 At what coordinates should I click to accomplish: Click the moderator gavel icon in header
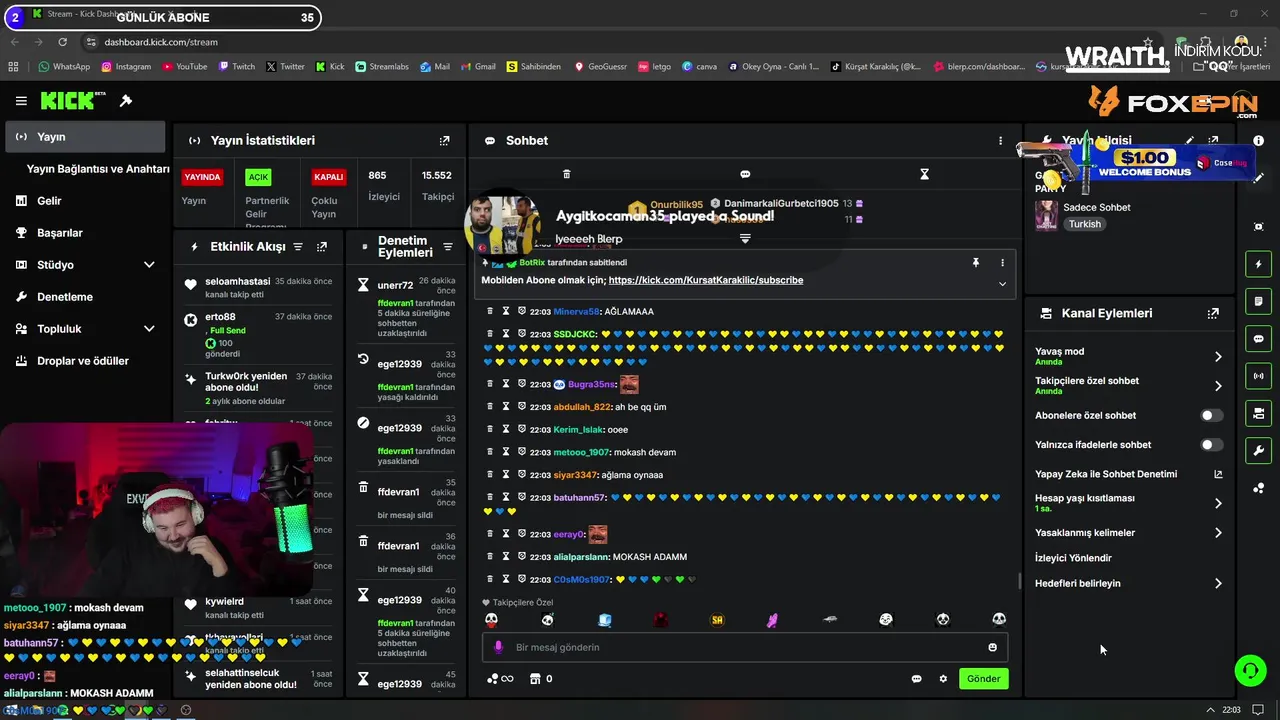click(126, 101)
